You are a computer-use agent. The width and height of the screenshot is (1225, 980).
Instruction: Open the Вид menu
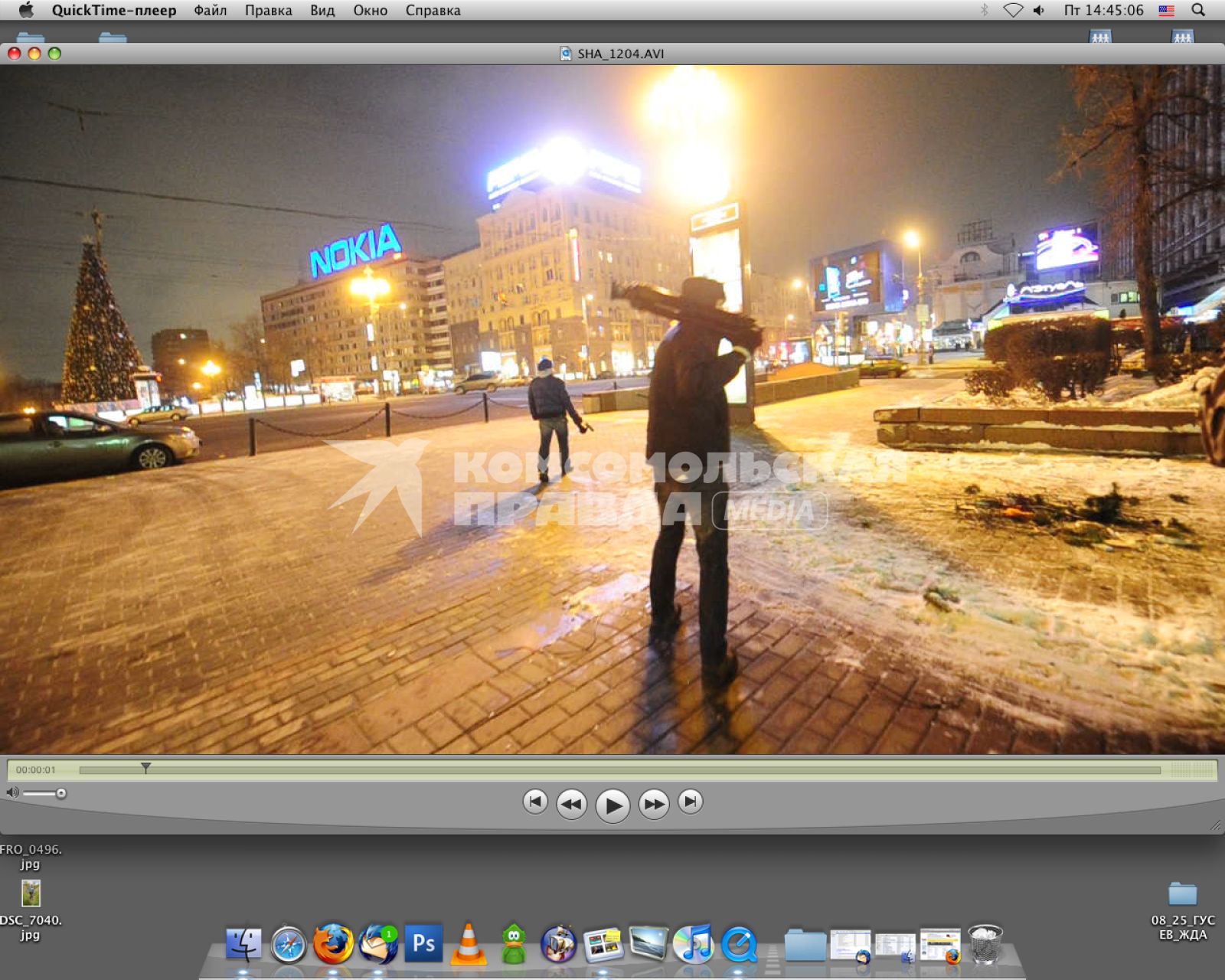322,10
